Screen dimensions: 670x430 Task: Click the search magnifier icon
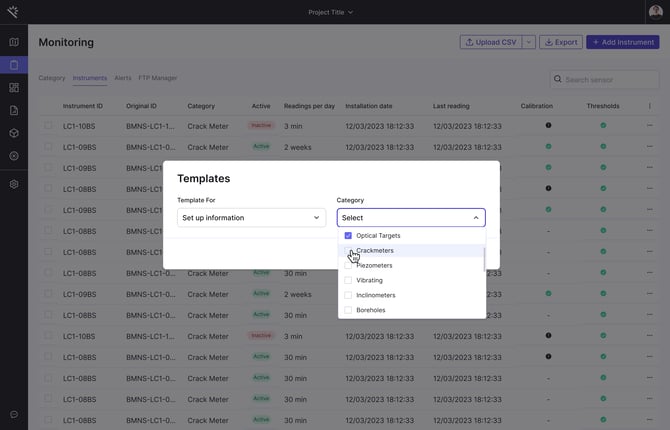click(x=558, y=79)
